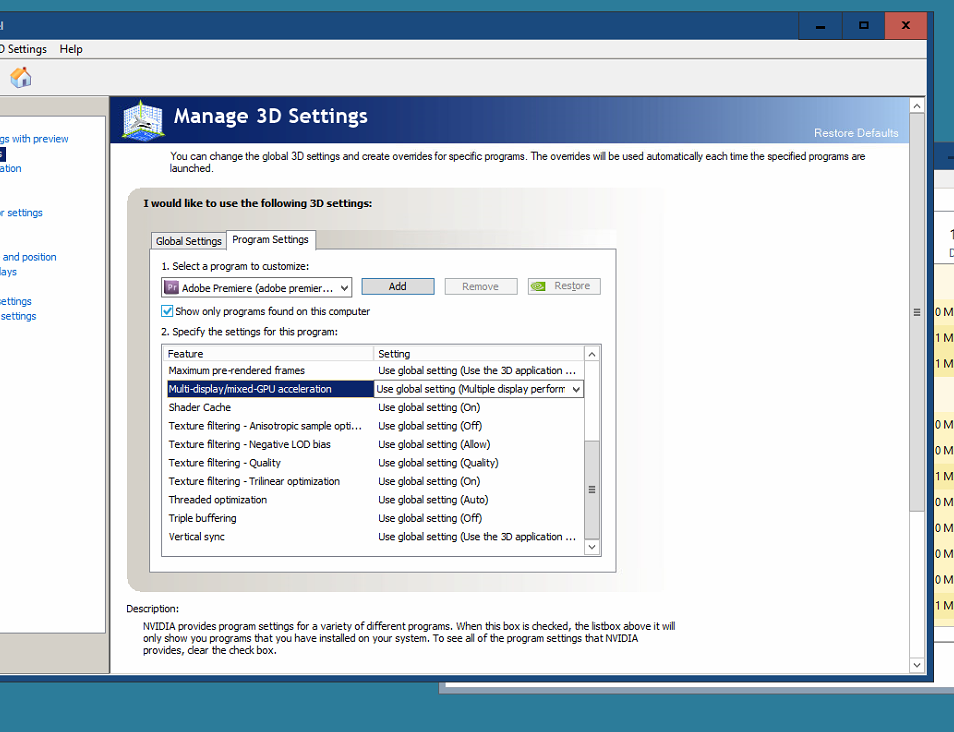Click the Triple buffering setting value (Off)
Screen dimensions: 954x732
click(x=430, y=518)
